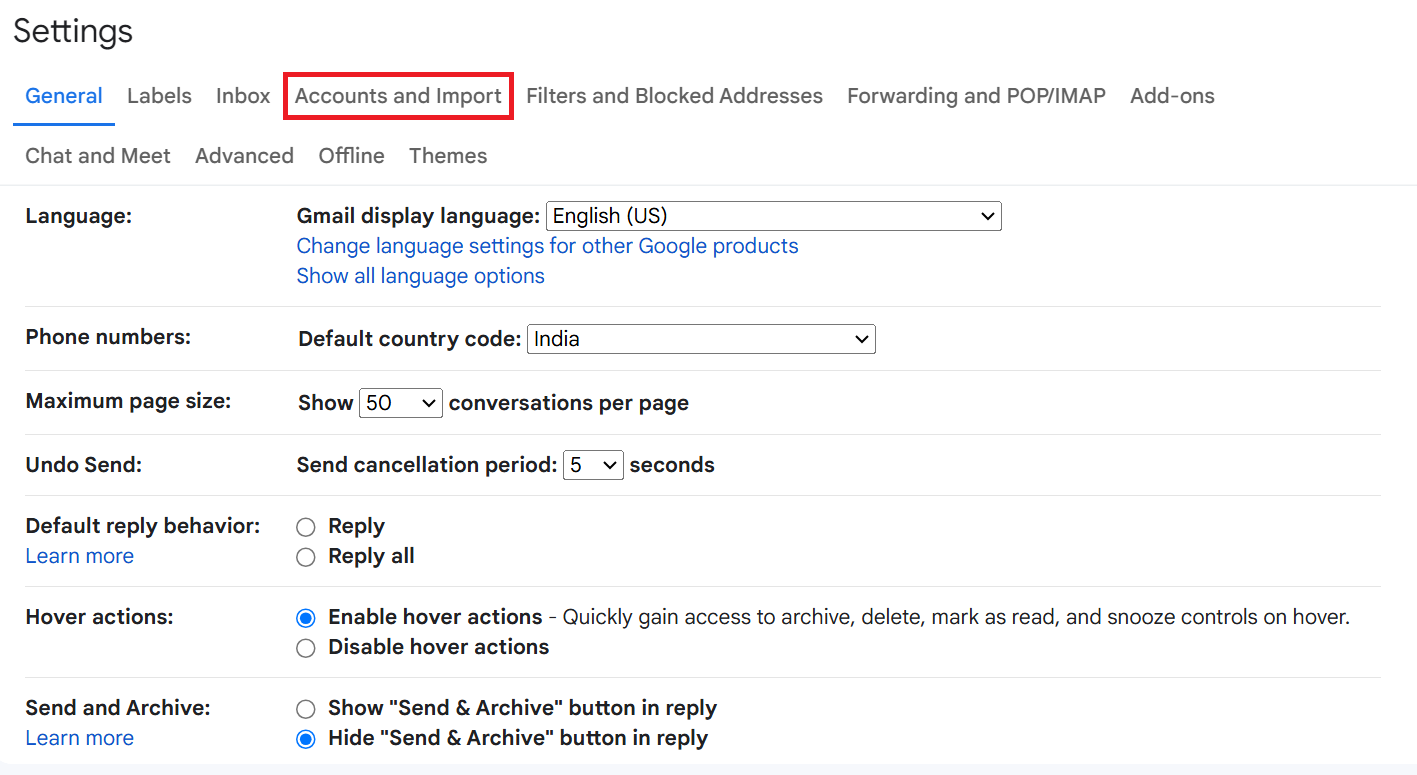Viewport: 1417px width, 775px height.
Task: Switch to the Themes tab
Action: (x=448, y=156)
